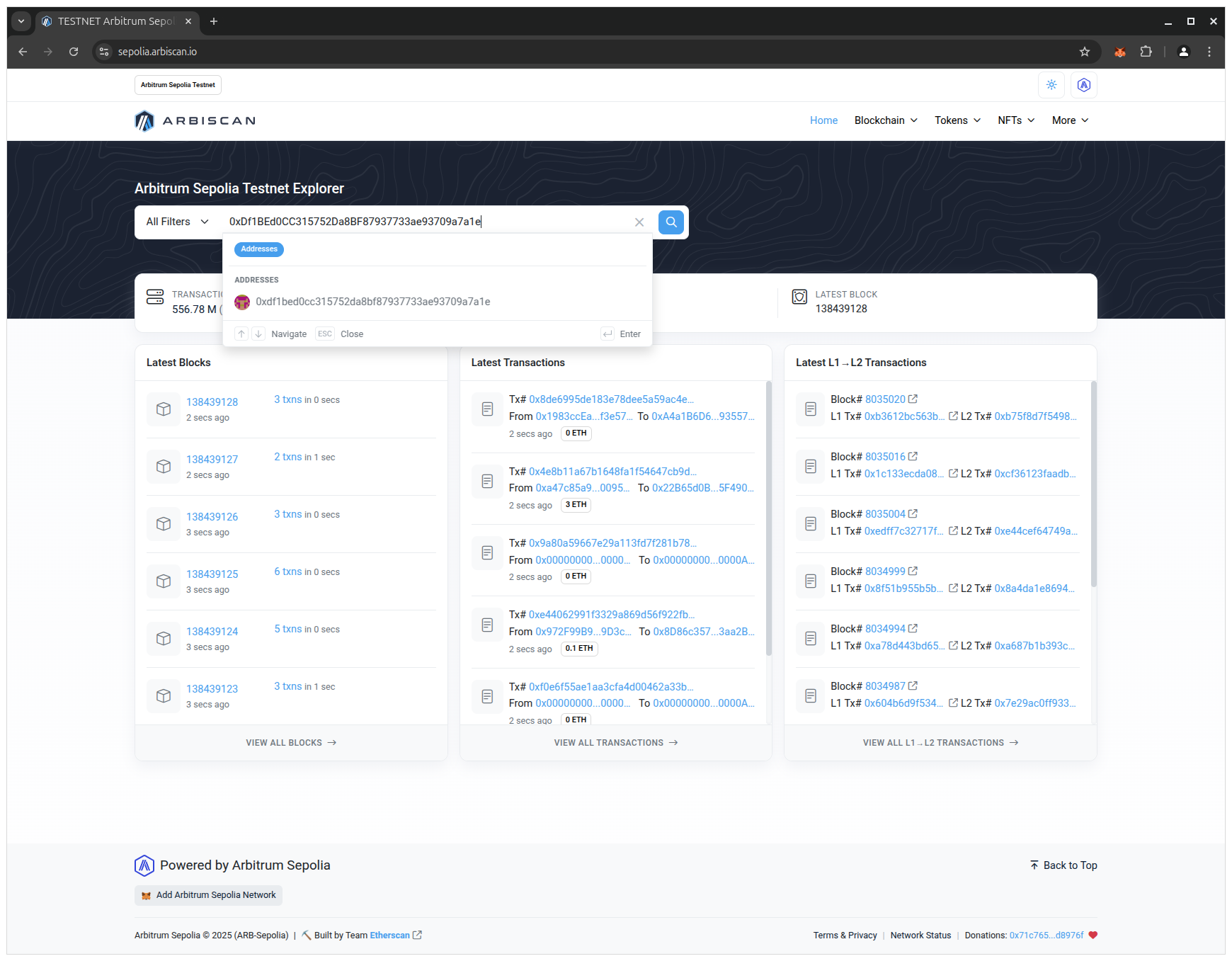Viewport: 1232px width, 961px height.
Task: Open the More navigation menu
Action: coord(1069,120)
